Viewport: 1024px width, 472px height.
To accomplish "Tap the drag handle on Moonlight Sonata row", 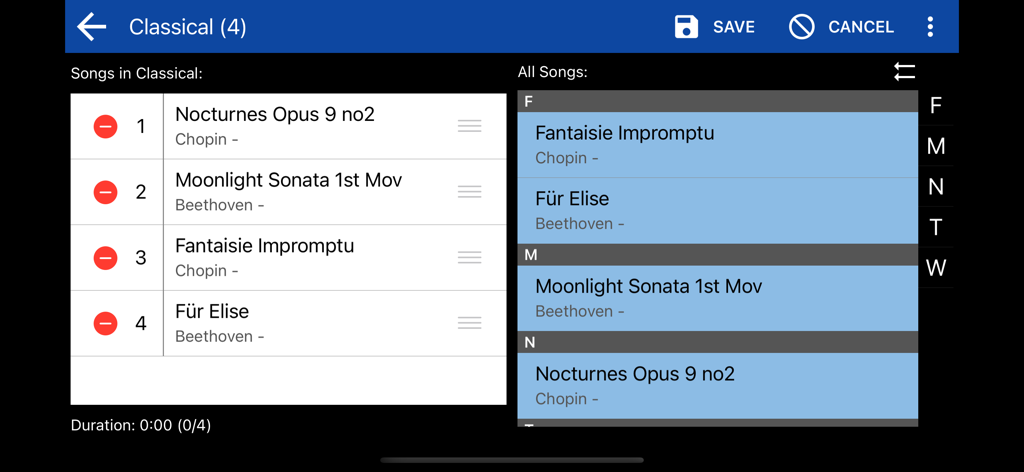I will pos(469,192).
